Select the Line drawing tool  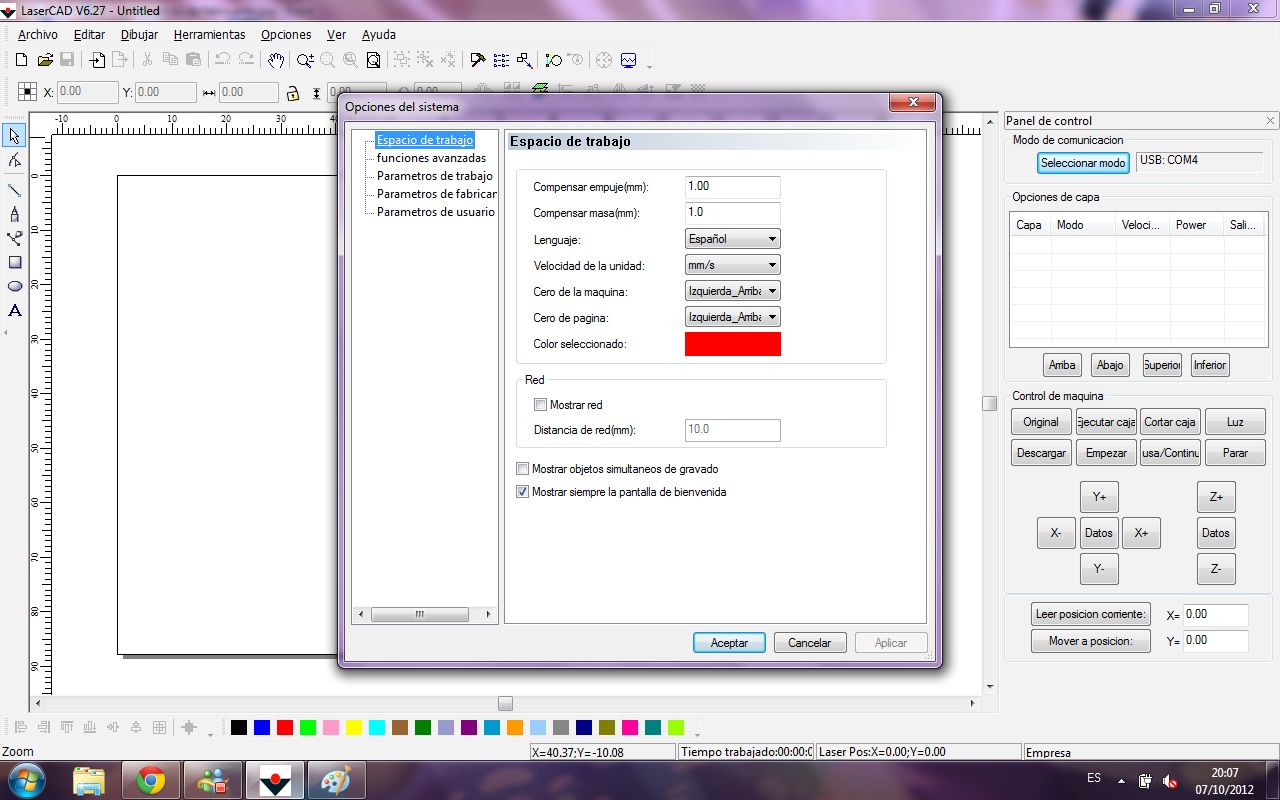tap(14, 190)
